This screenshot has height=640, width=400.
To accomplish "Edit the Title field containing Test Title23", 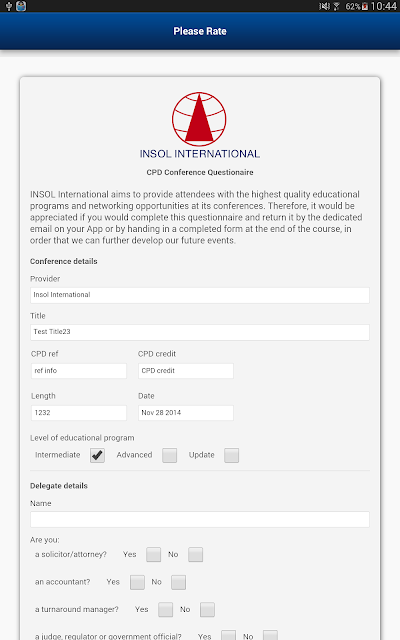I will pyautogui.click(x=200, y=332).
